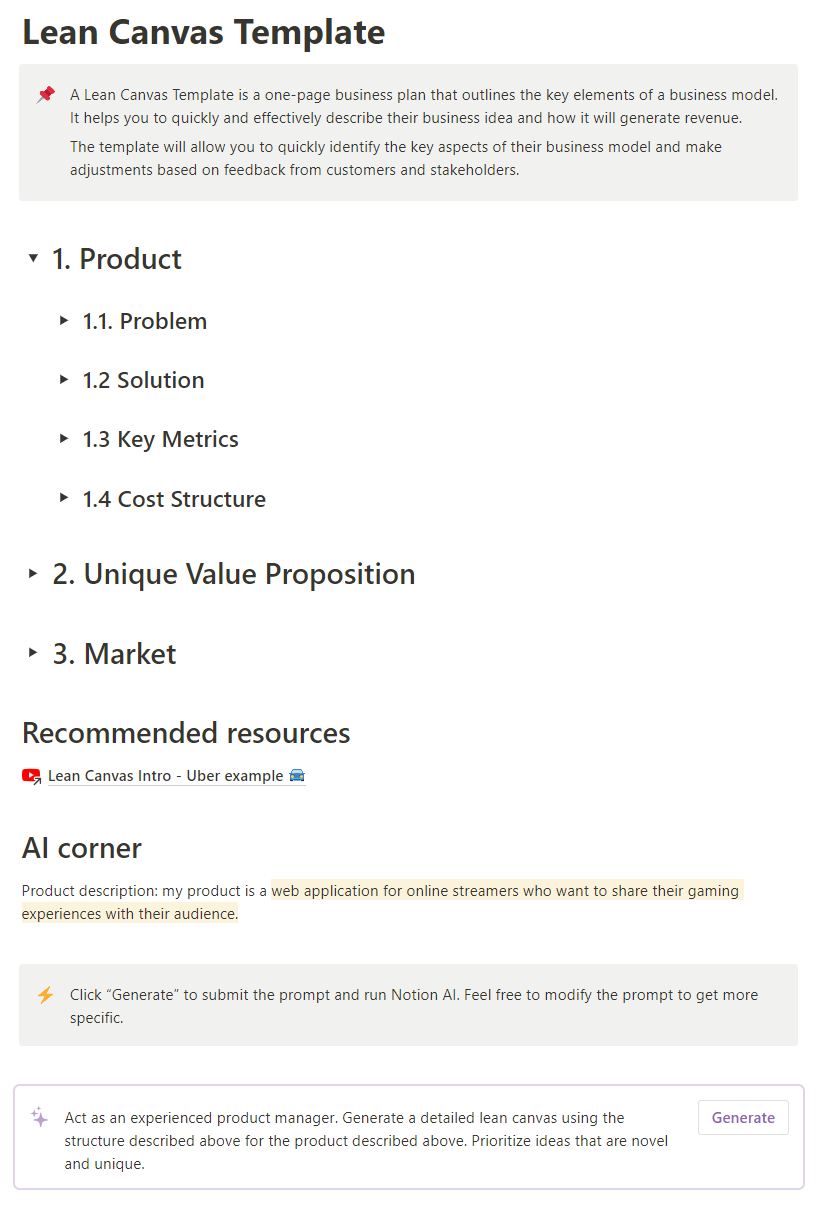Collapse the 1. Product section
Viewport: 822px width, 1209px height.
[31, 258]
